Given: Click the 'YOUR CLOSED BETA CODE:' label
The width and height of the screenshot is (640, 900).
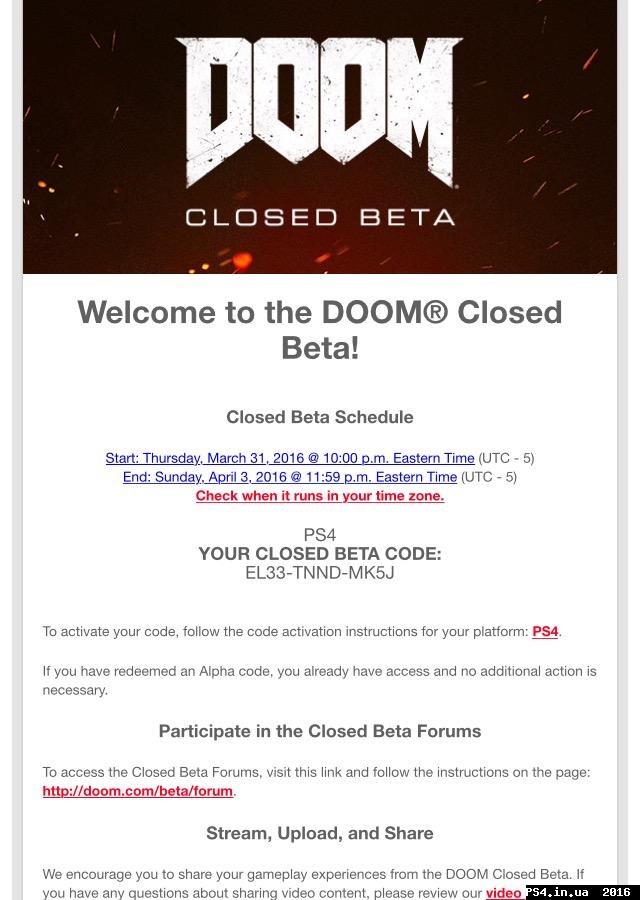Looking at the screenshot, I should [320, 554].
